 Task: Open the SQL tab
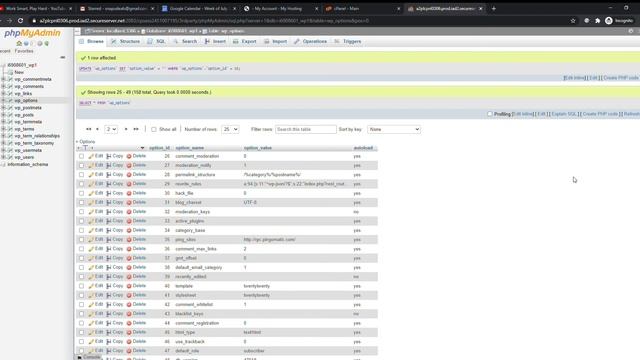156,41
